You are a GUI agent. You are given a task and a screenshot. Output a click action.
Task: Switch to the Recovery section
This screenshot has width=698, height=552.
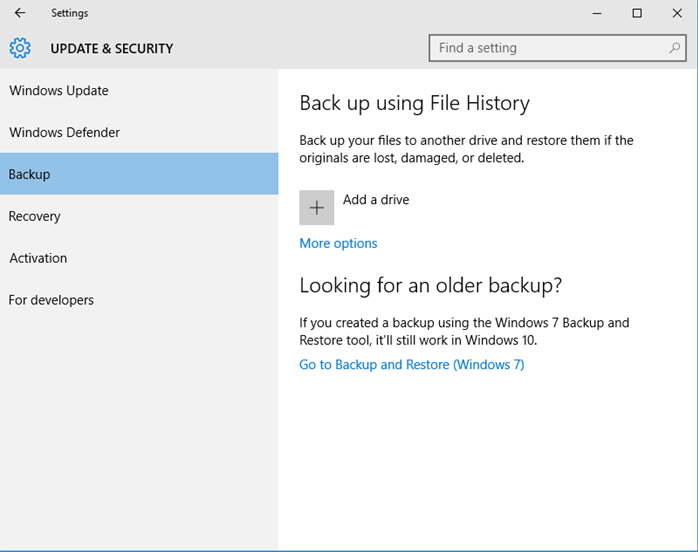(139, 216)
